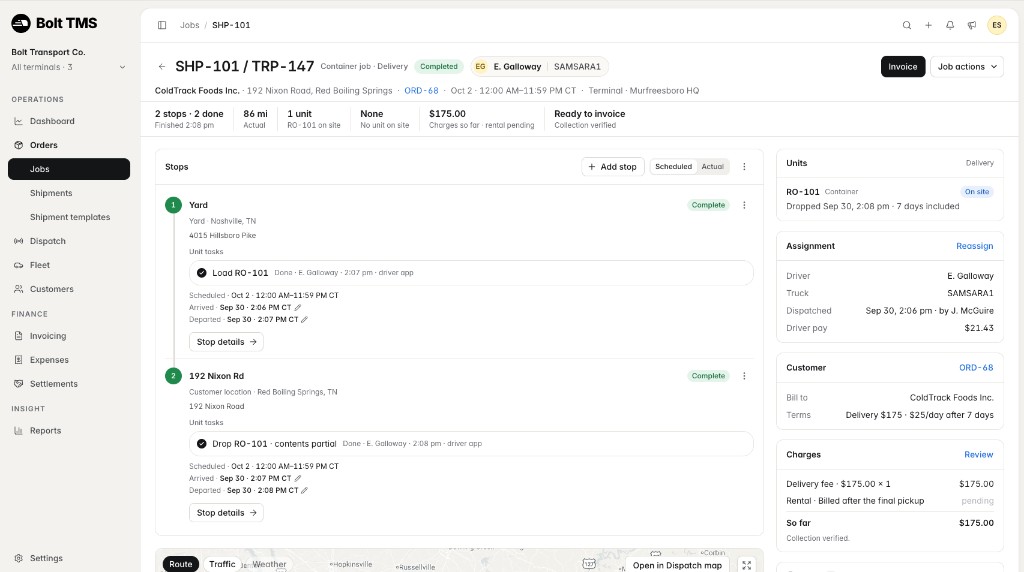Switch stops view to Actual
This screenshot has height=572, width=1024.
(712, 167)
